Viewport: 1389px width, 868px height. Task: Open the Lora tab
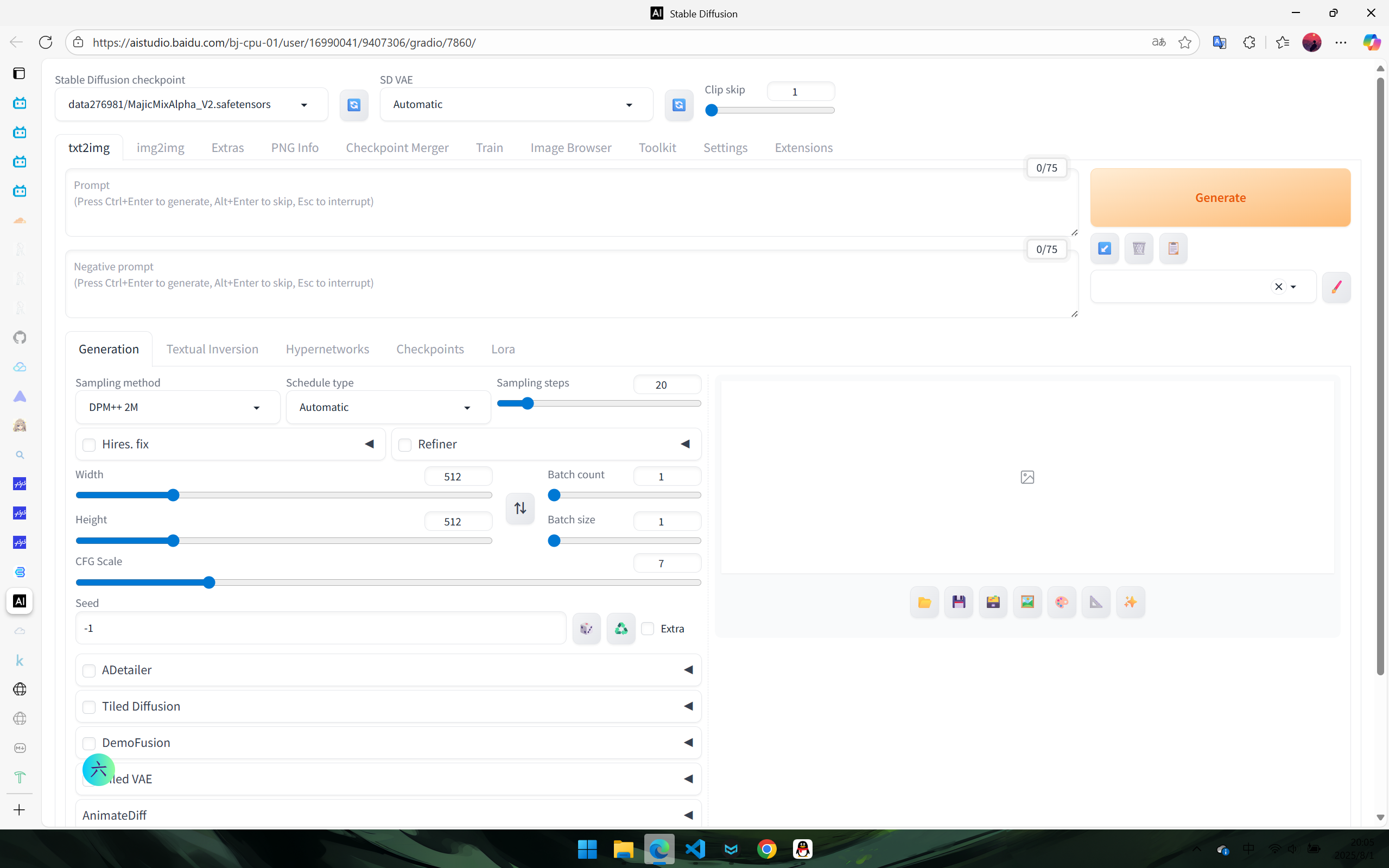pos(503,349)
